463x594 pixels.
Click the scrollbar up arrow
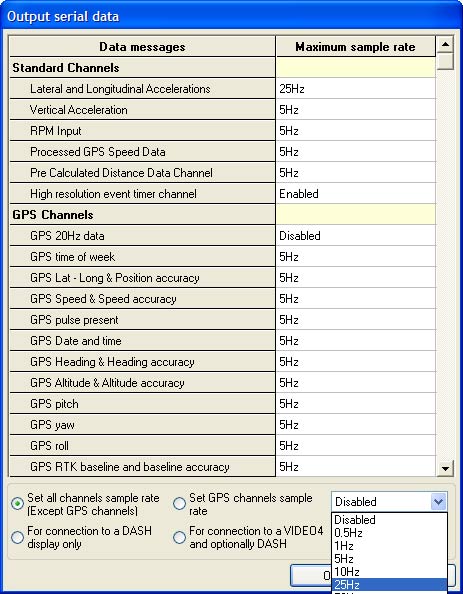pyautogui.click(x=445, y=45)
